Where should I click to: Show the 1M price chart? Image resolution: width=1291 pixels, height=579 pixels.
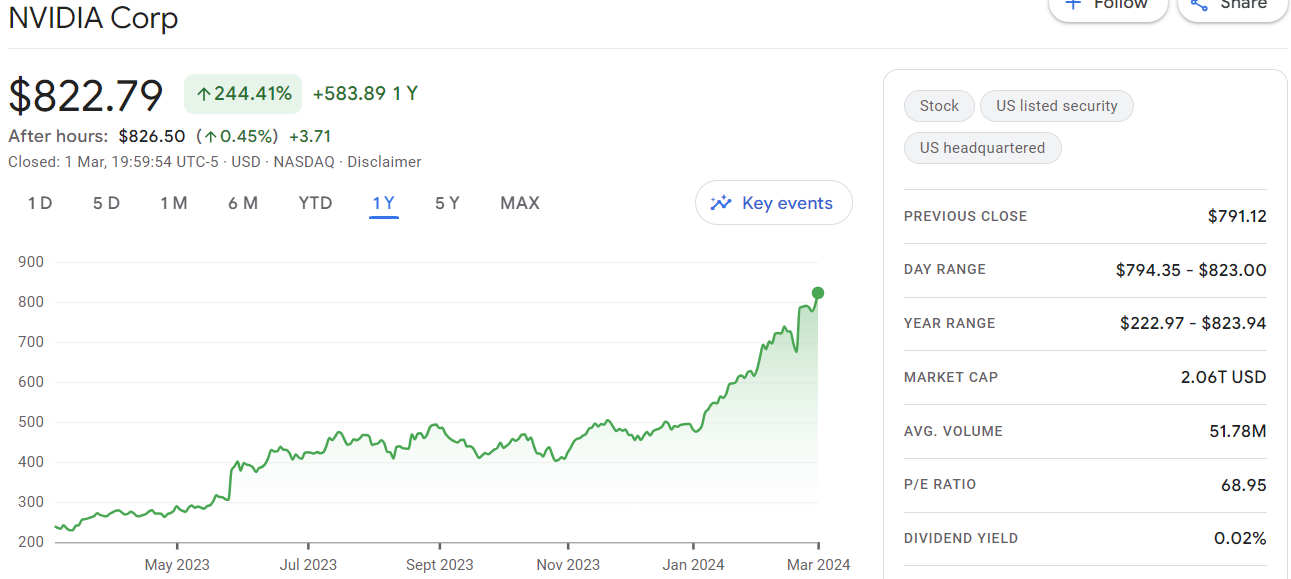coord(174,203)
